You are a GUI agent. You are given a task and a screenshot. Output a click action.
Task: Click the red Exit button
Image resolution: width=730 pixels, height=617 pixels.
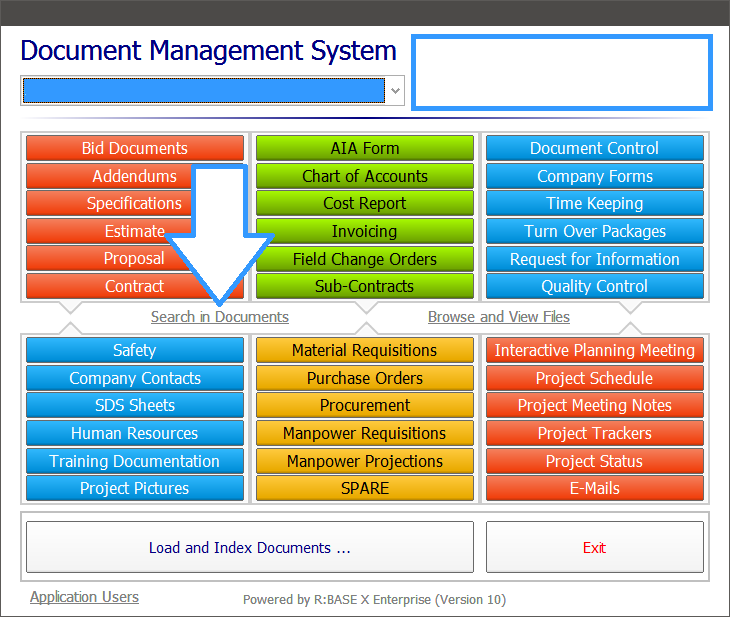click(594, 548)
